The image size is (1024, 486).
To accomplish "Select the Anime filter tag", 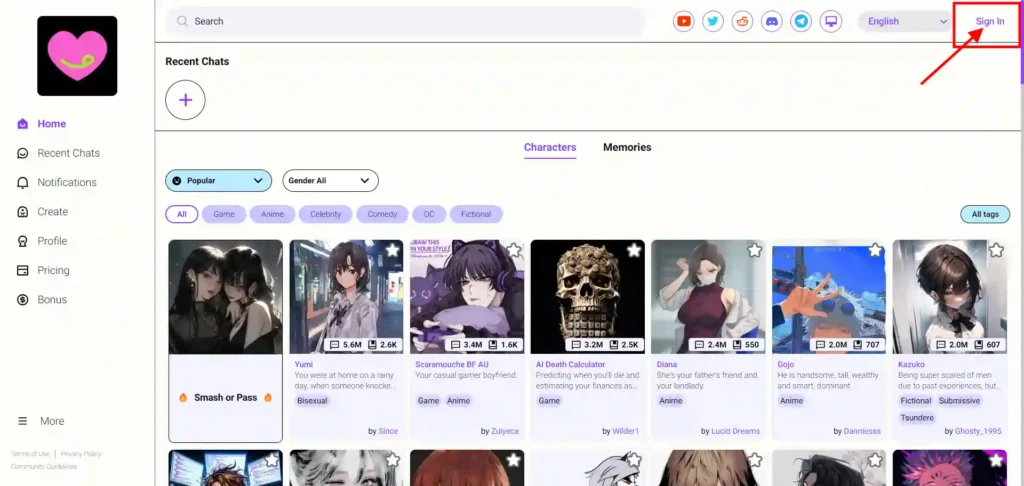I will [272, 214].
